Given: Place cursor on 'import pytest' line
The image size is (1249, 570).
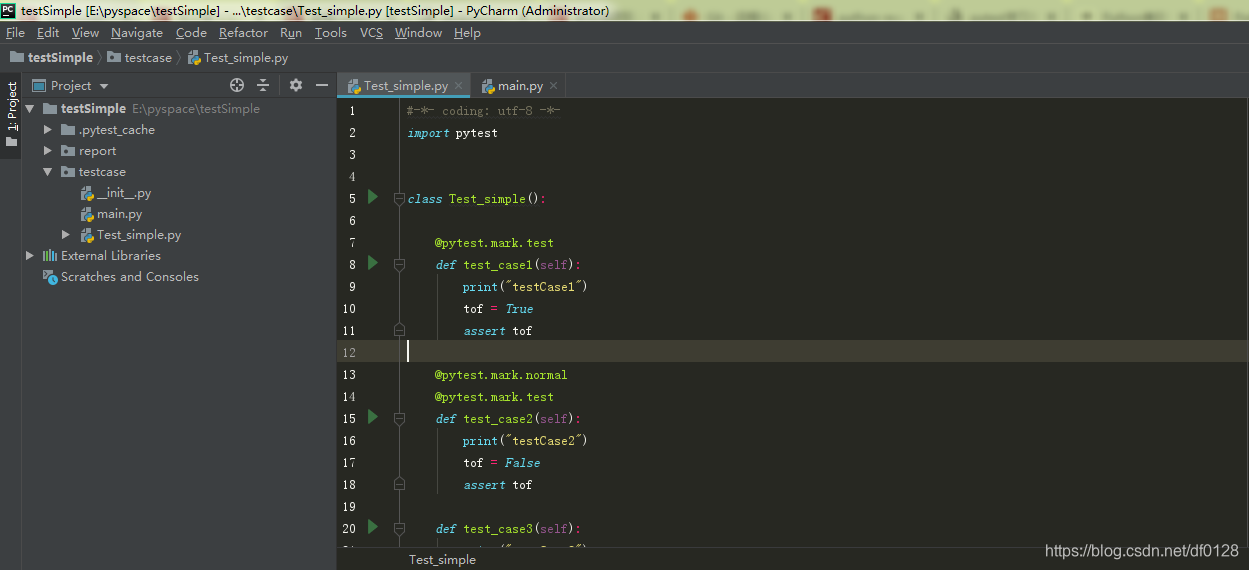Looking at the screenshot, I should point(452,133).
